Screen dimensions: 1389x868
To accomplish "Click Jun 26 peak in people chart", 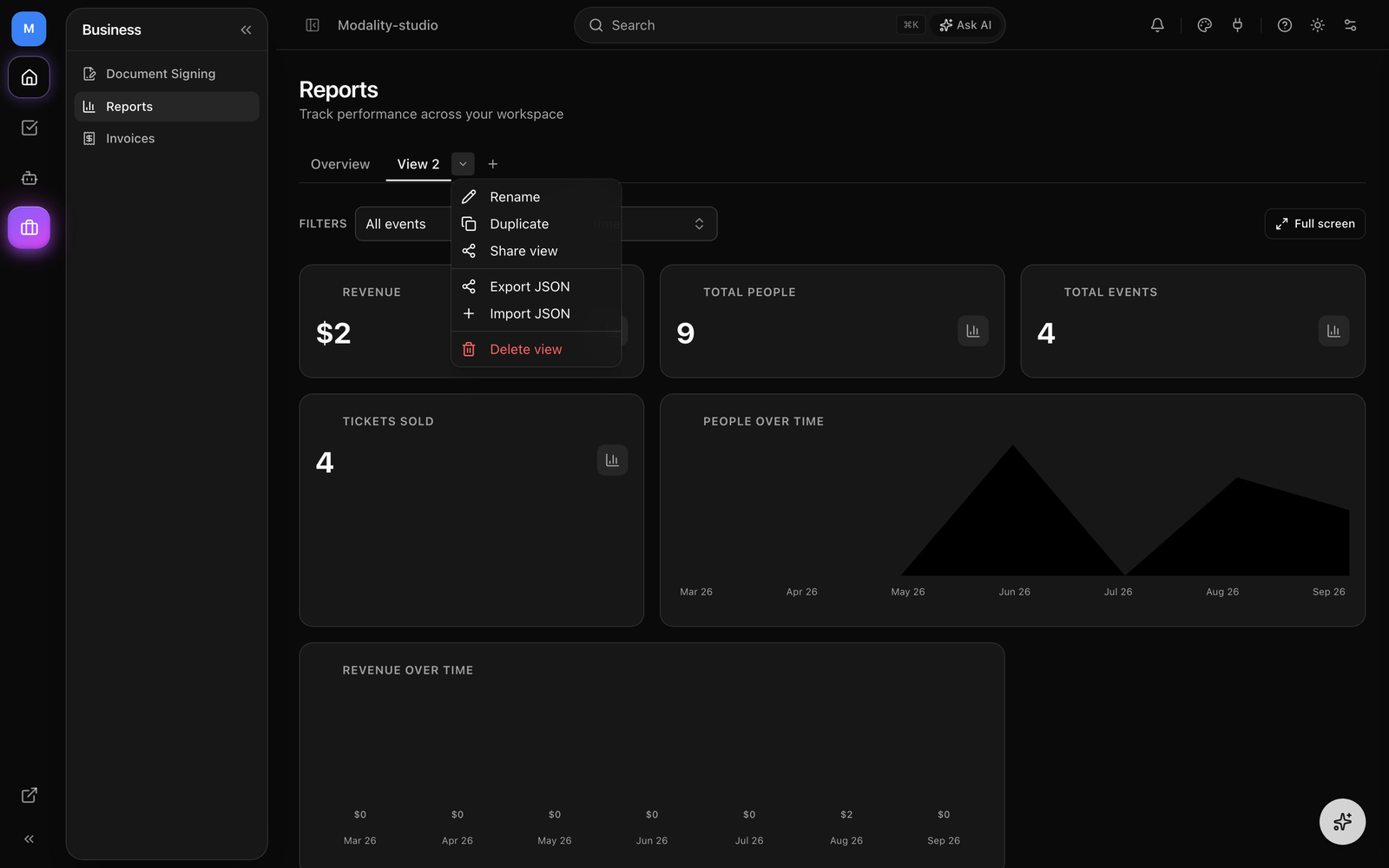I will click(1012, 446).
